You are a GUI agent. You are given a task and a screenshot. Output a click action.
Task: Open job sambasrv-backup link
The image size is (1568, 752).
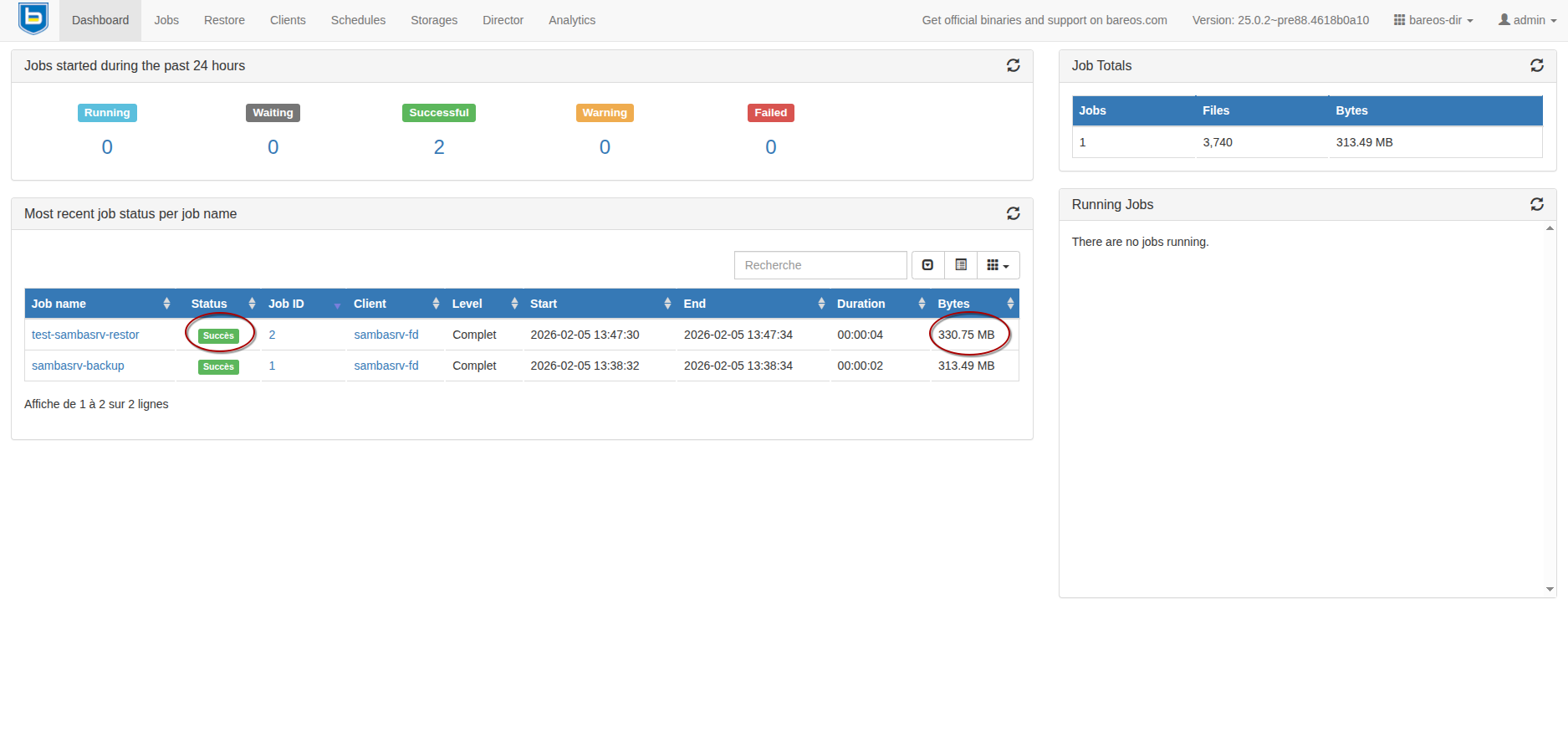(x=78, y=366)
